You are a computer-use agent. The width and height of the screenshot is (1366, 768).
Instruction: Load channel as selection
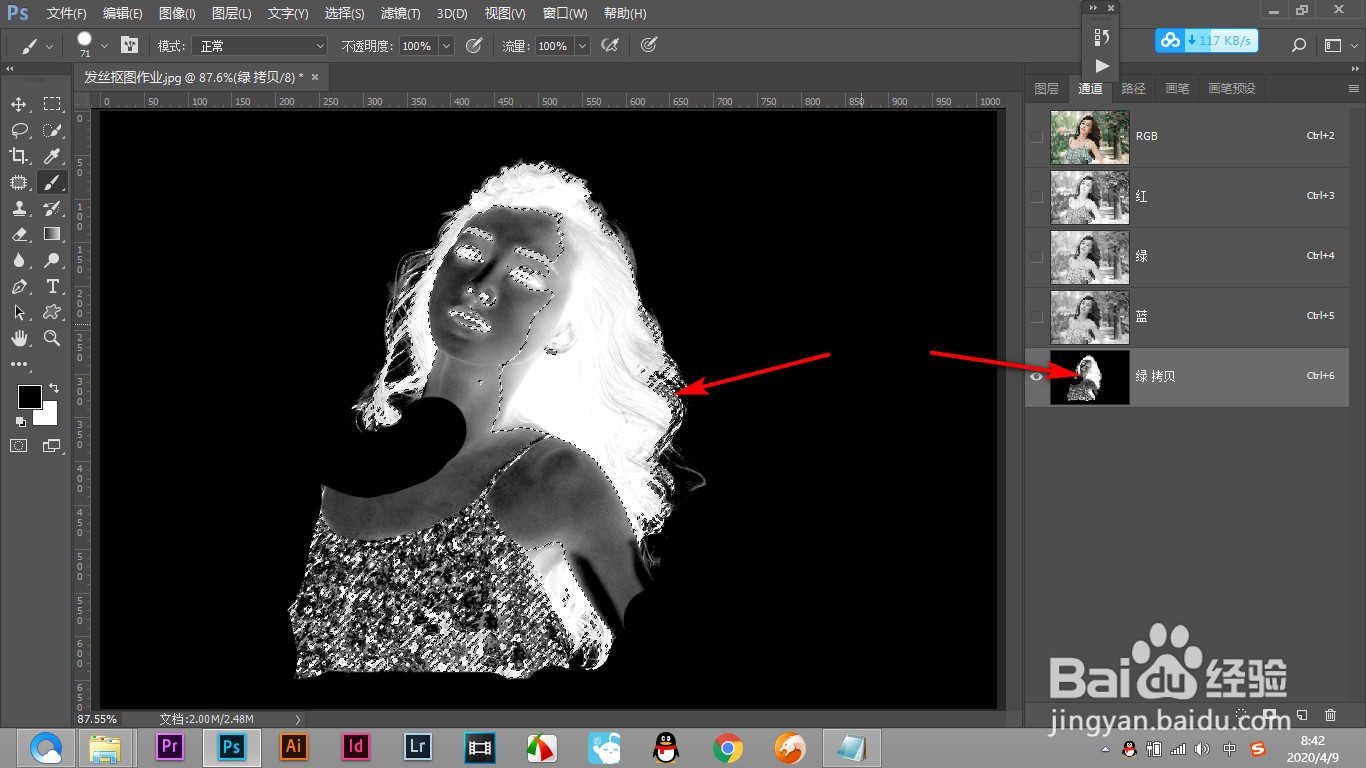[1241, 715]
